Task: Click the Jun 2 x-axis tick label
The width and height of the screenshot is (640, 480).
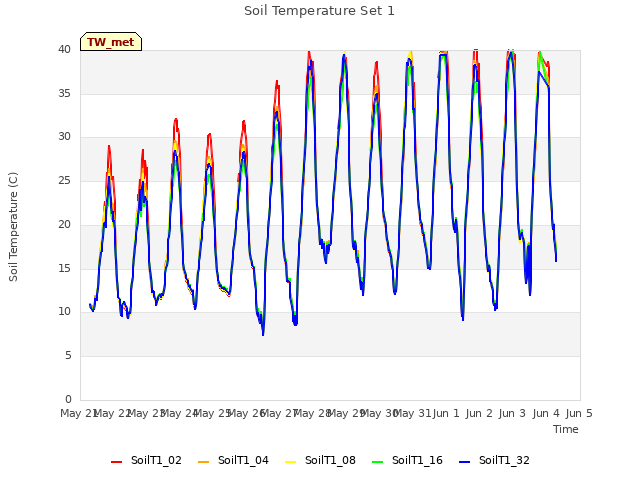Action: [x=479, y=413]
